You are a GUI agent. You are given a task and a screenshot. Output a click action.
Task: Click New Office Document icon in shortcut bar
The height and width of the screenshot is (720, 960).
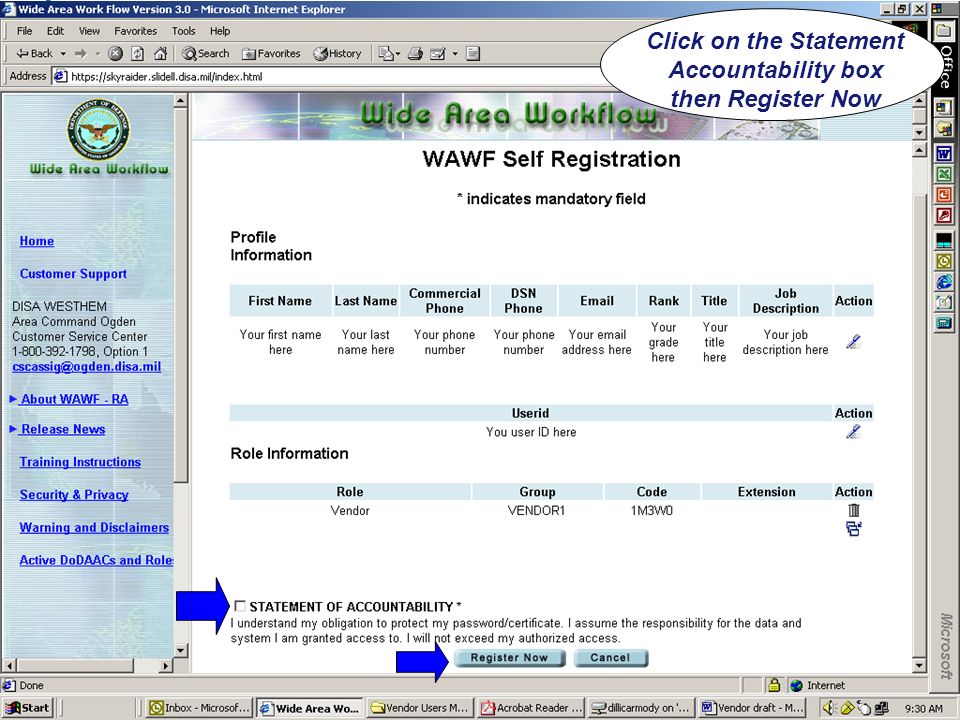(944, 108)
